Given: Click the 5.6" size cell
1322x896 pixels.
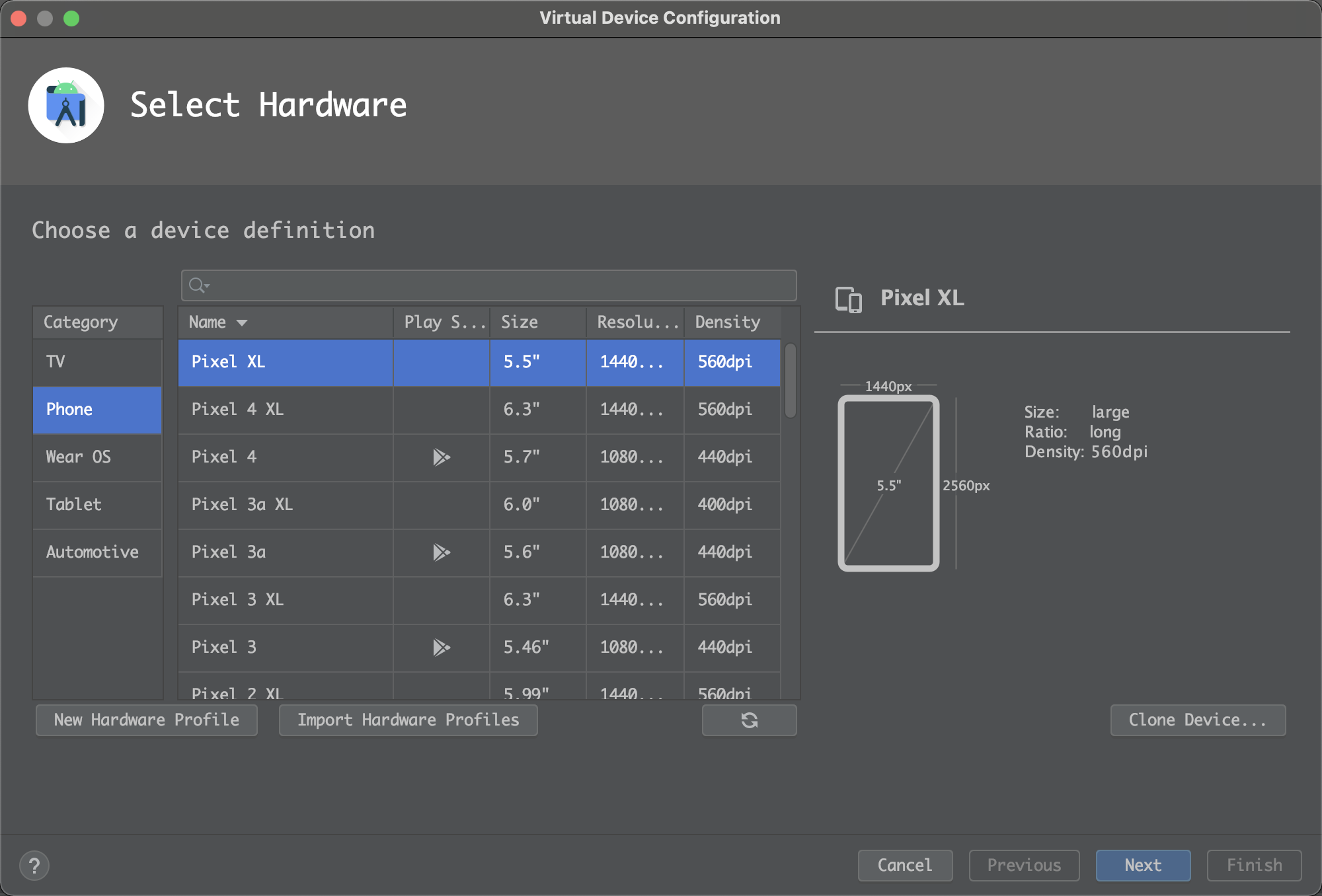Looking at the screenshot, I should pyautogui.click(x=538, y=552).
